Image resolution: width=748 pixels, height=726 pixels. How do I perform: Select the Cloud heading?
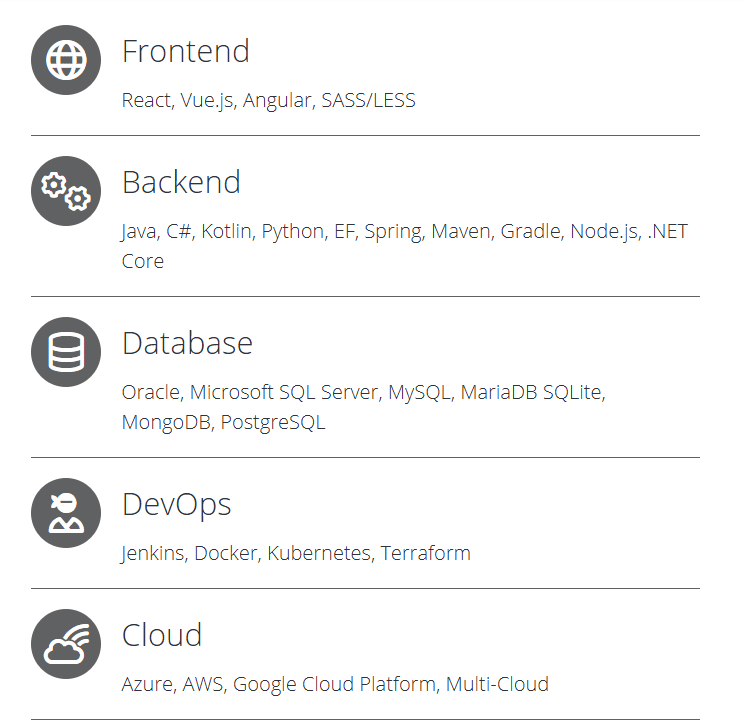(162, 635)
